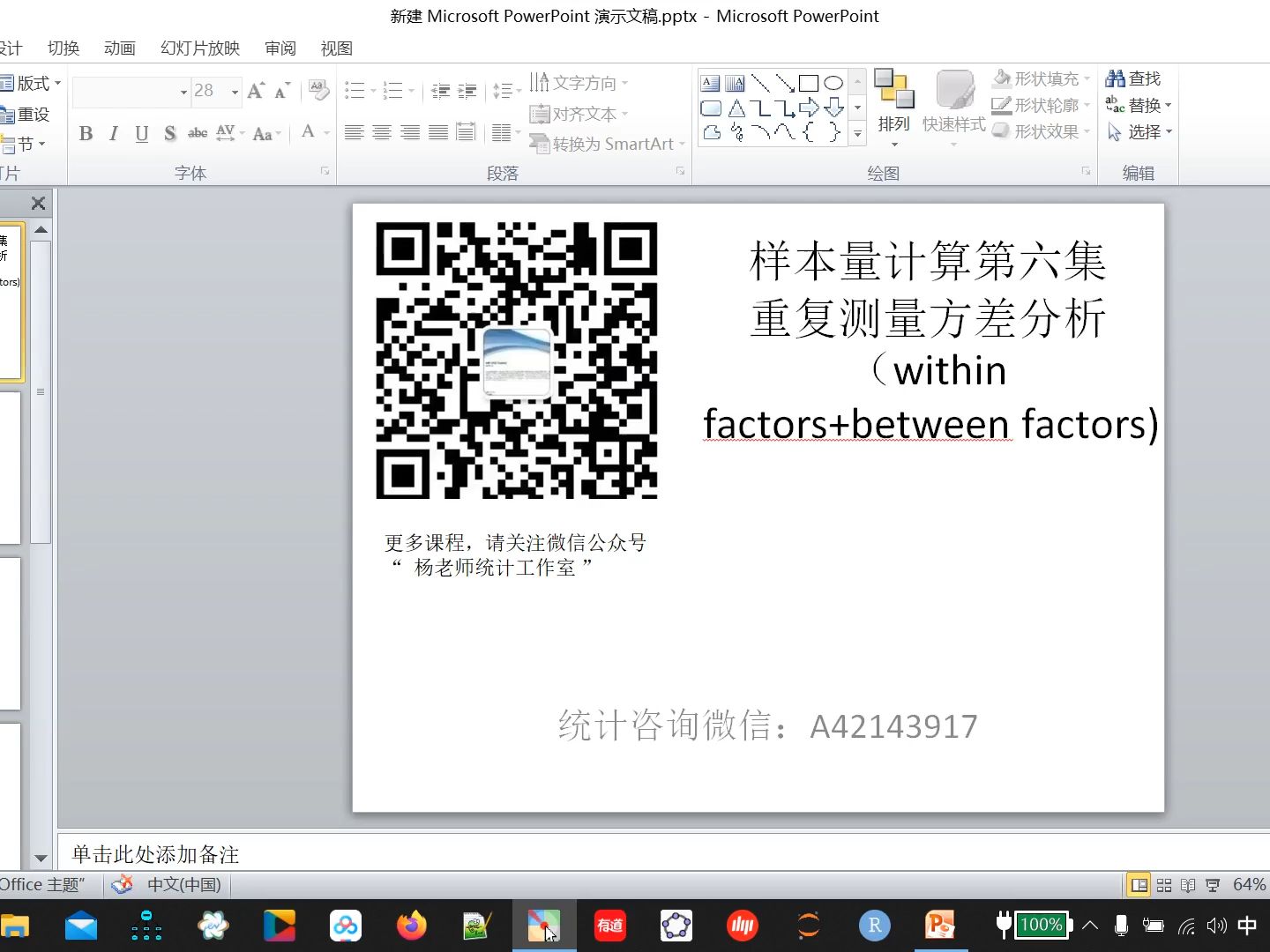Open 形状填充 shape fill color
The width and height of the screenshot is (1270, 952).
(x=1041, y=78)
